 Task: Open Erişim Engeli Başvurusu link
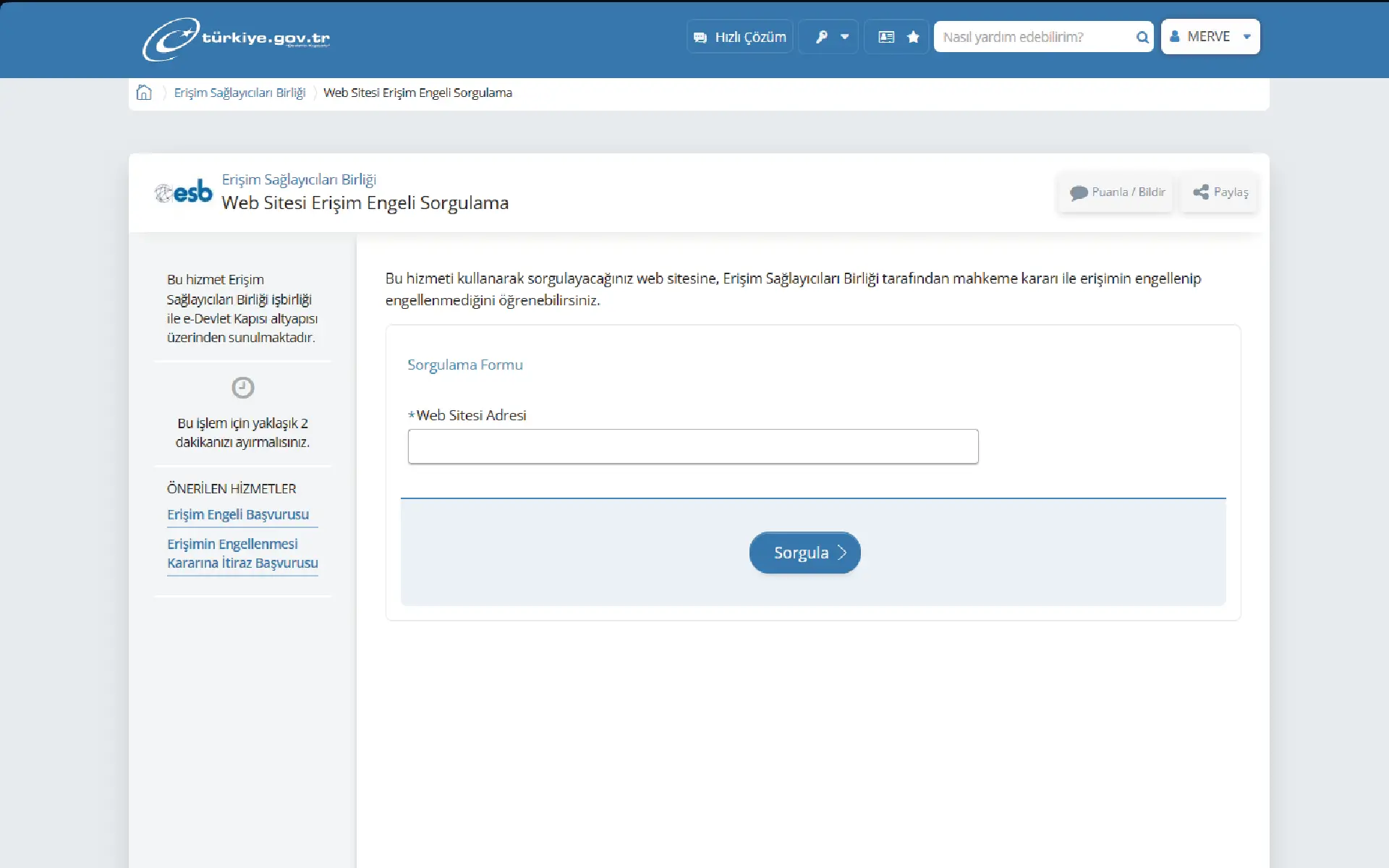(237, 514)
